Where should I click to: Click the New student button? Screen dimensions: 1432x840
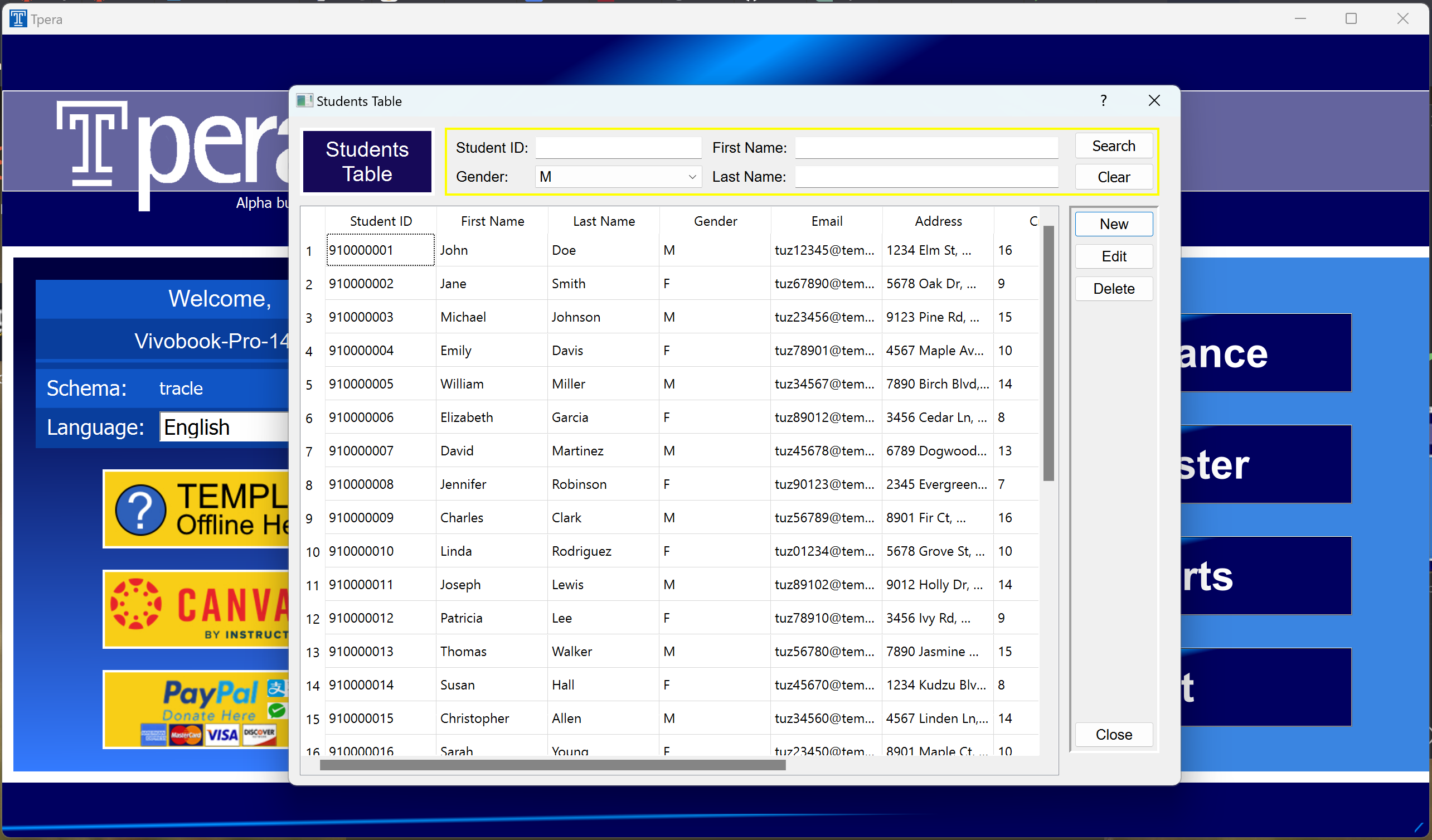1113,224
